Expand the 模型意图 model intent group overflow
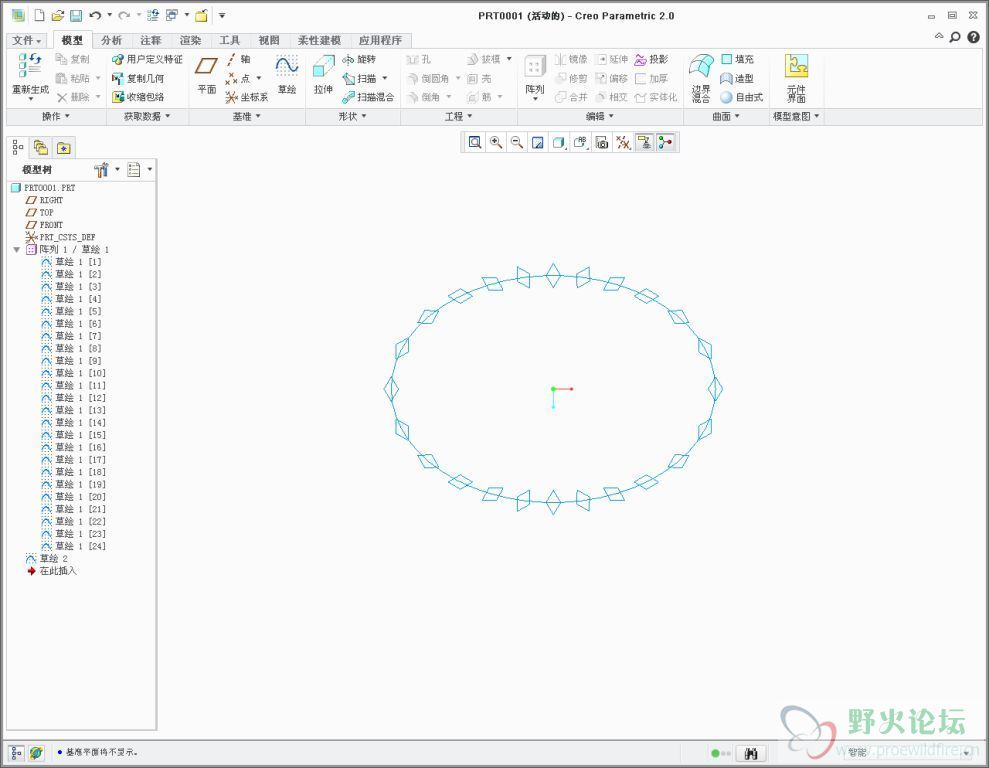Image resolution: width=989 pixels, height=768 pixels. click(x=796, y=116)
